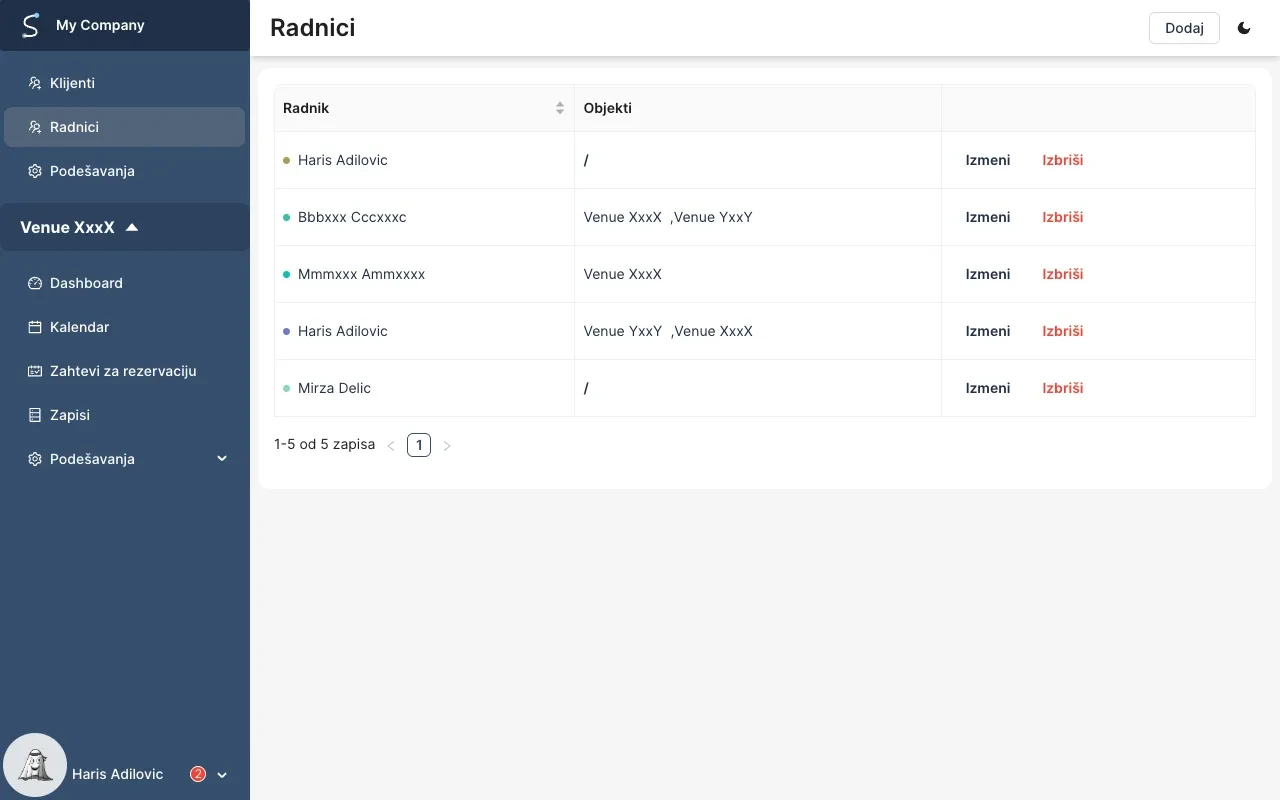Screen dimensions: 1280x800
Task: Click the Zapisi list icon
Action: (x=35, y=415)
